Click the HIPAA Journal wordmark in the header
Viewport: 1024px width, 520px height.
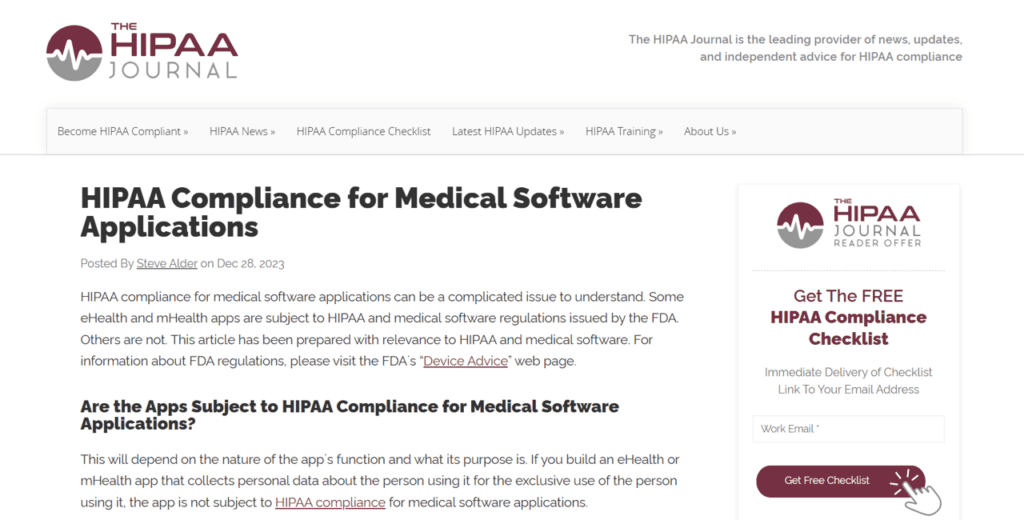(x=173, y=53)
